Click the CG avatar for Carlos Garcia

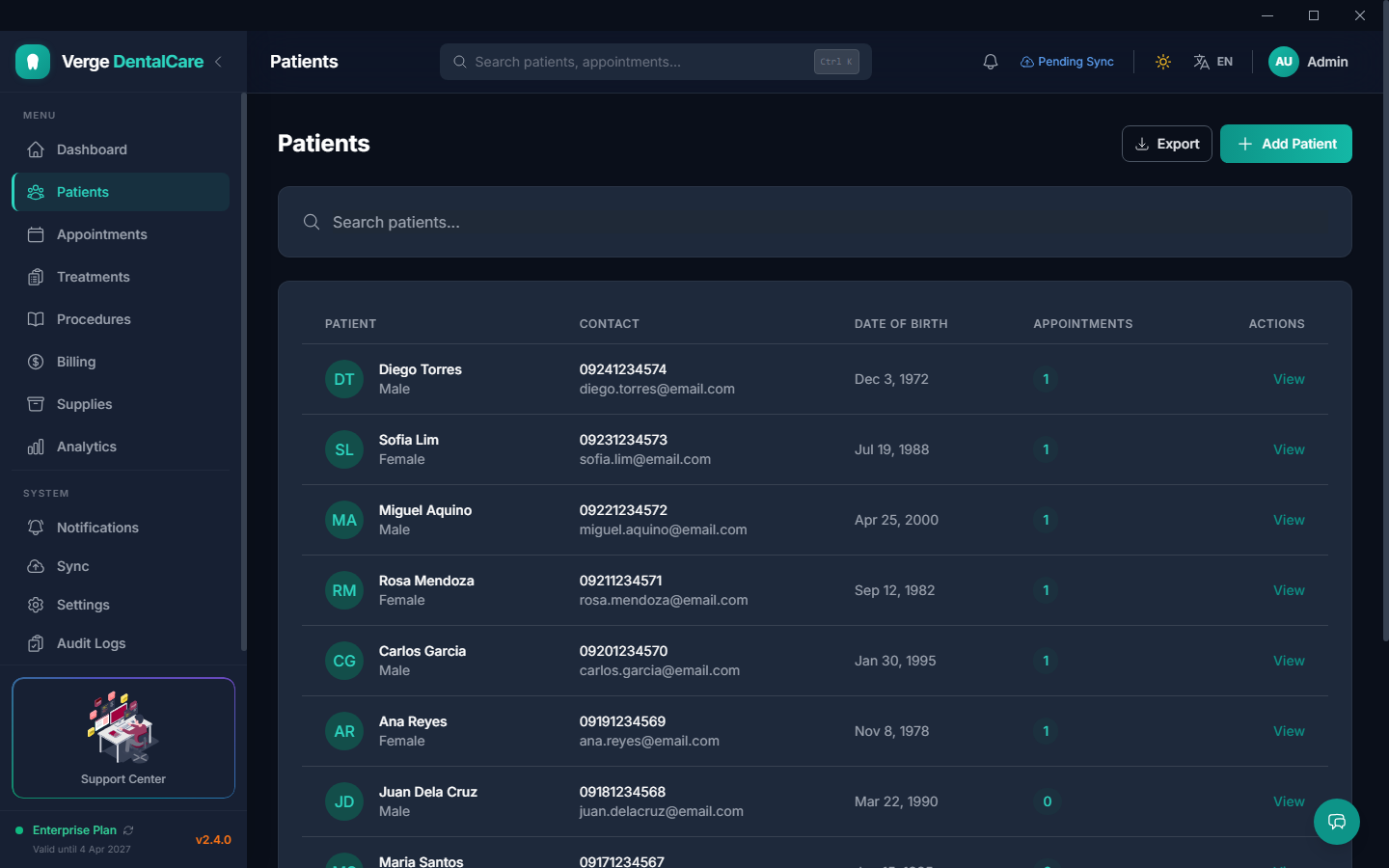pos(344,661)
